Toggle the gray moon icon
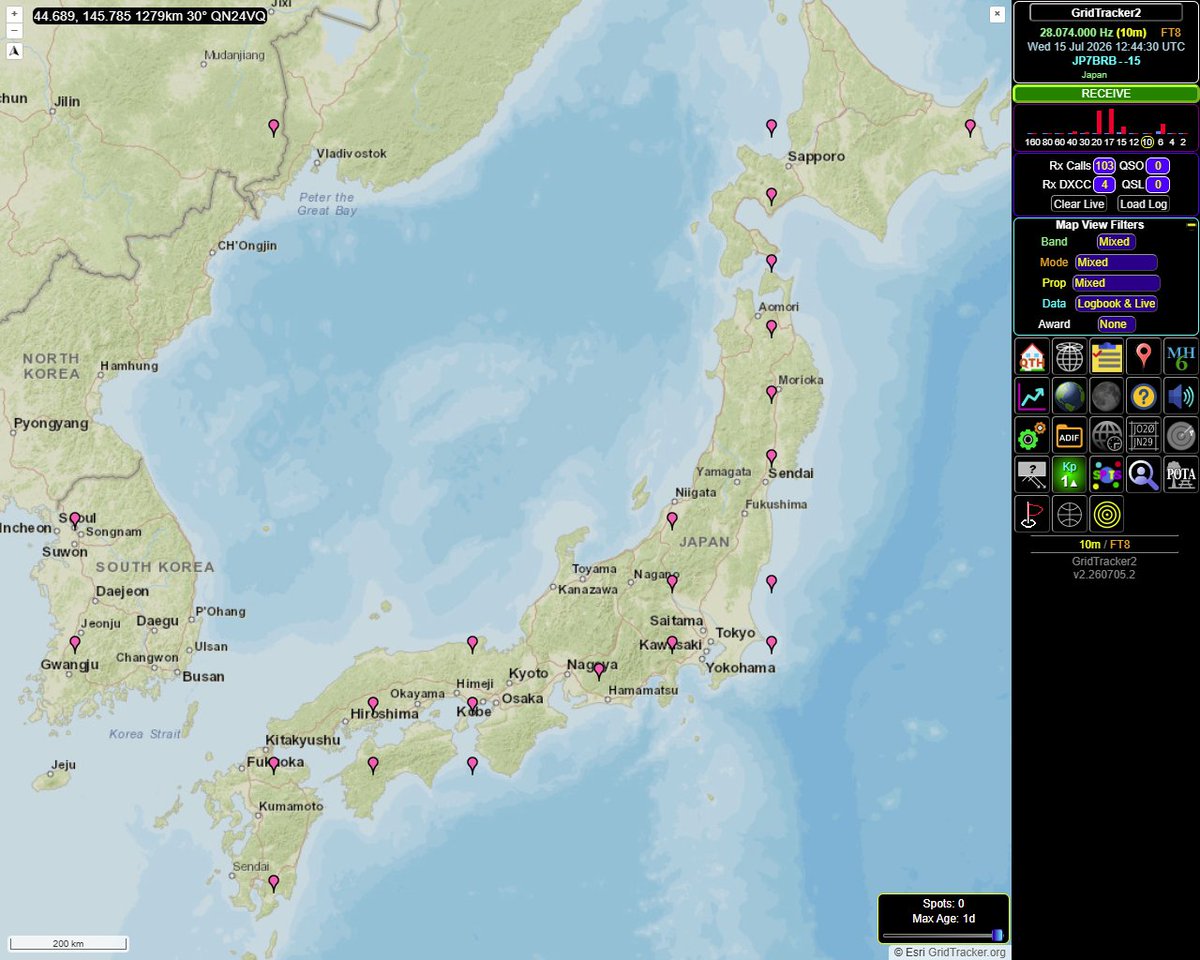The width and height of the screenshot is (1200, 960). tap(1106, 396)
